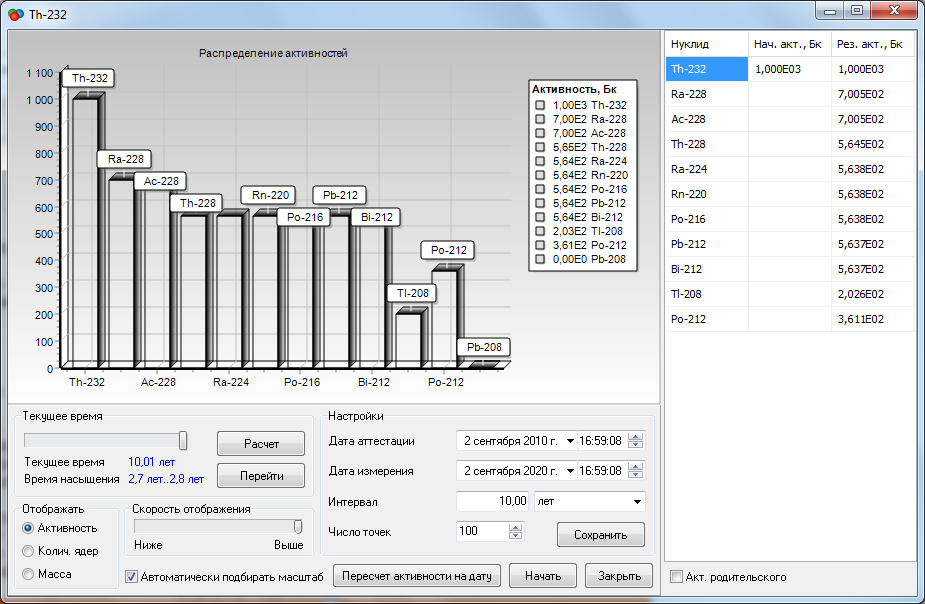The height and width of the screenshot is (604, 925).
Task: Click the Текущее время slider handle
Action: coord(183,441)
